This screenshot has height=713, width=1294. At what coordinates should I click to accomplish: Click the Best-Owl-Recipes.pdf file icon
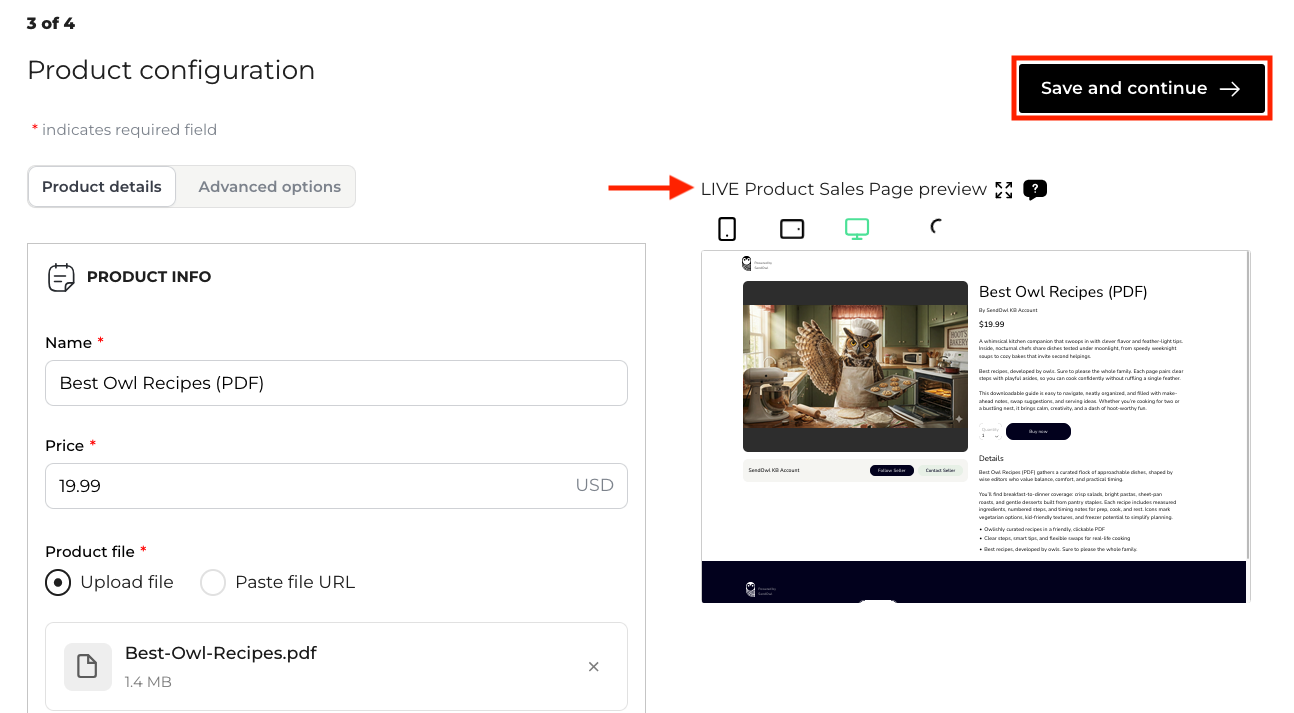coord(88,667)
